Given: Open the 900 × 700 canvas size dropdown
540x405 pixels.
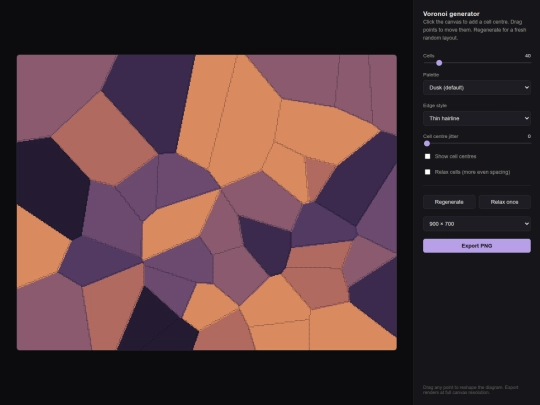Looking at the screenshot, I should pos(477,224).
